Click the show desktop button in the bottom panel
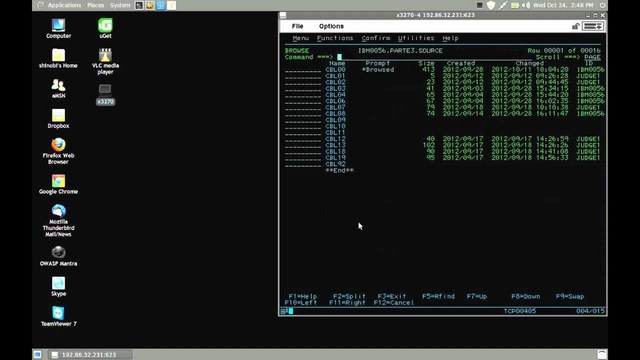 (38, 355)
